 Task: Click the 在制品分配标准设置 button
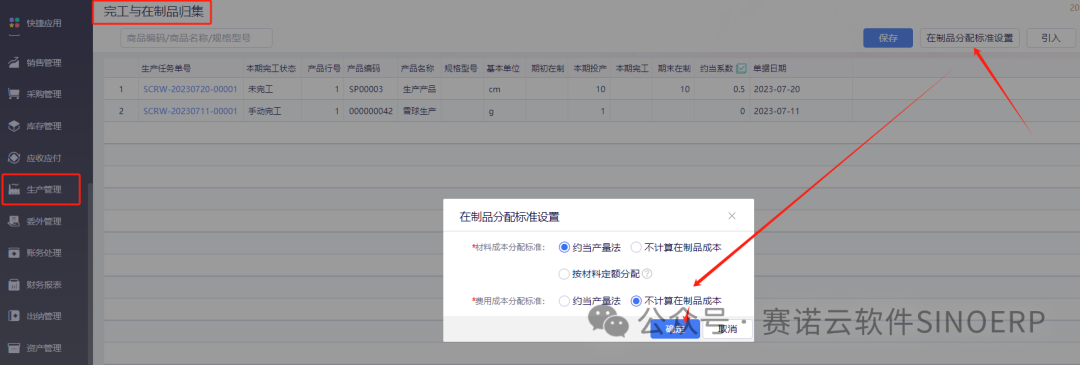tap(970, 38)
